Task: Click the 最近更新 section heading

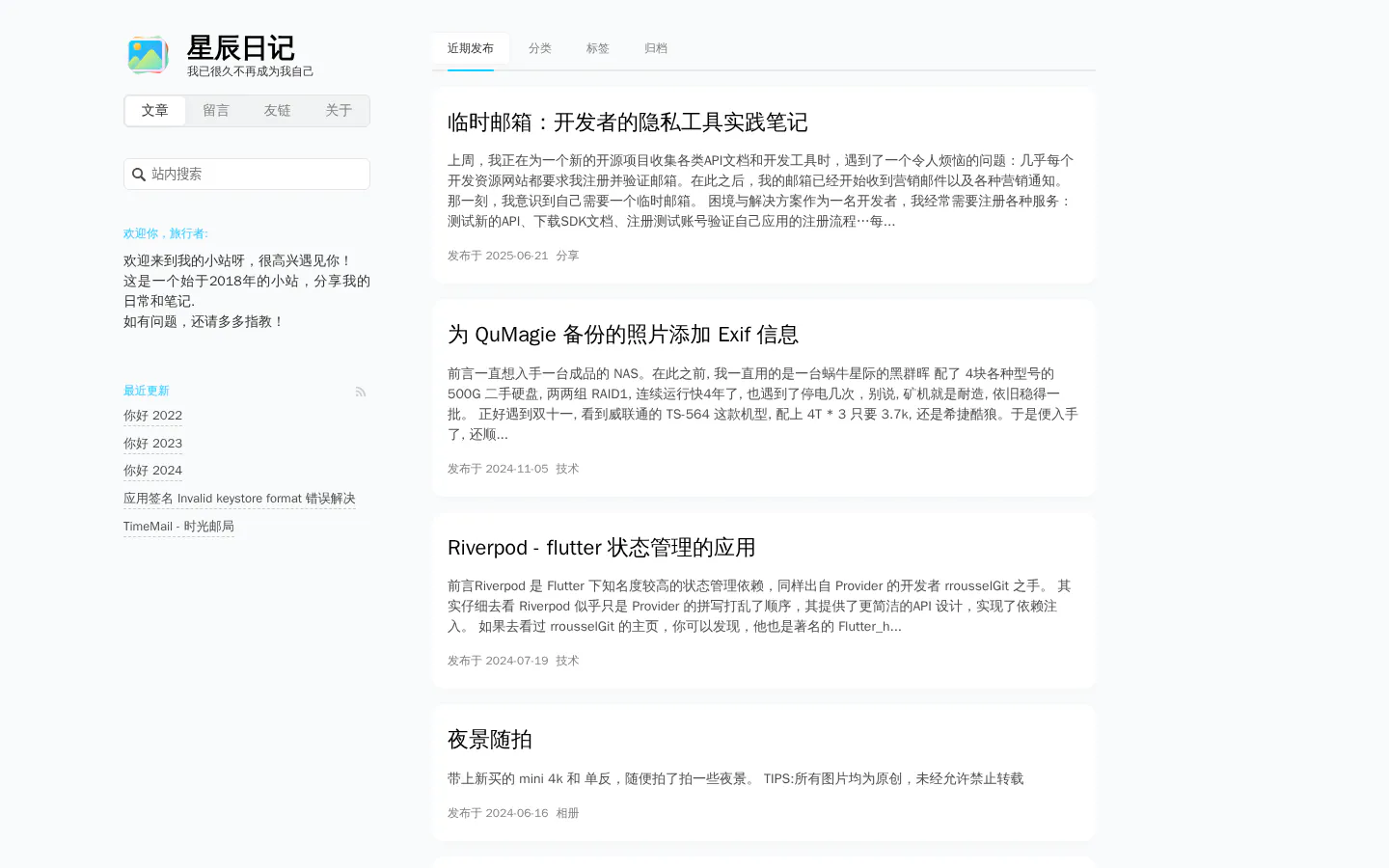Action: pos(147,391)
